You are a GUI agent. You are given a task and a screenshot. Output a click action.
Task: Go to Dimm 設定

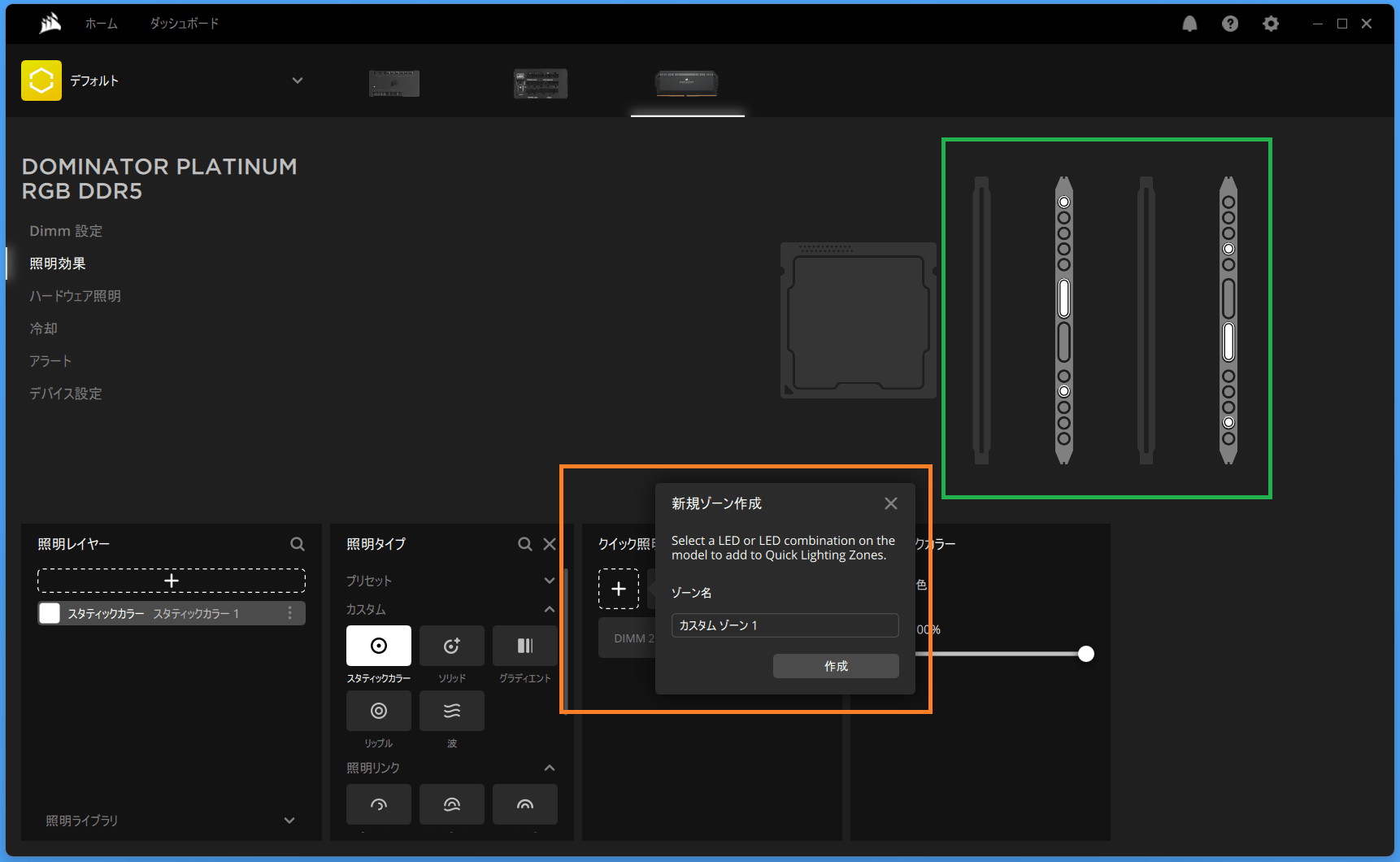(x=66, y=231)
